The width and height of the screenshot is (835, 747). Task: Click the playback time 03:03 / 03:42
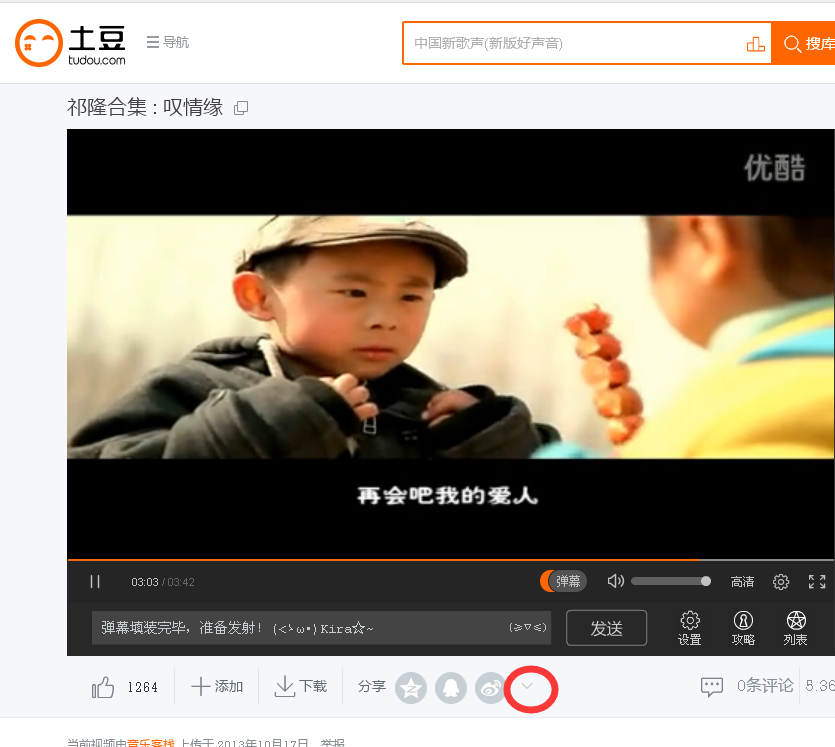coord(163,582)
